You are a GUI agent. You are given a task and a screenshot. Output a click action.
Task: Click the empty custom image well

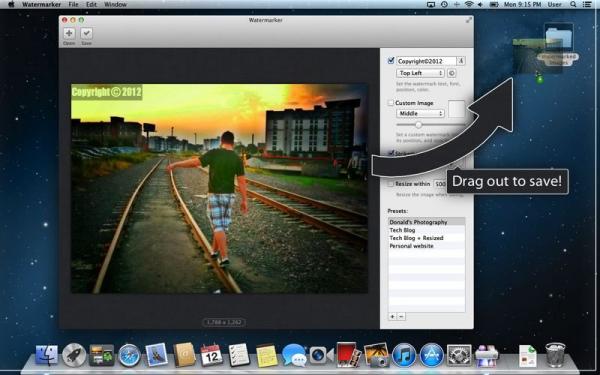point(457,109)
